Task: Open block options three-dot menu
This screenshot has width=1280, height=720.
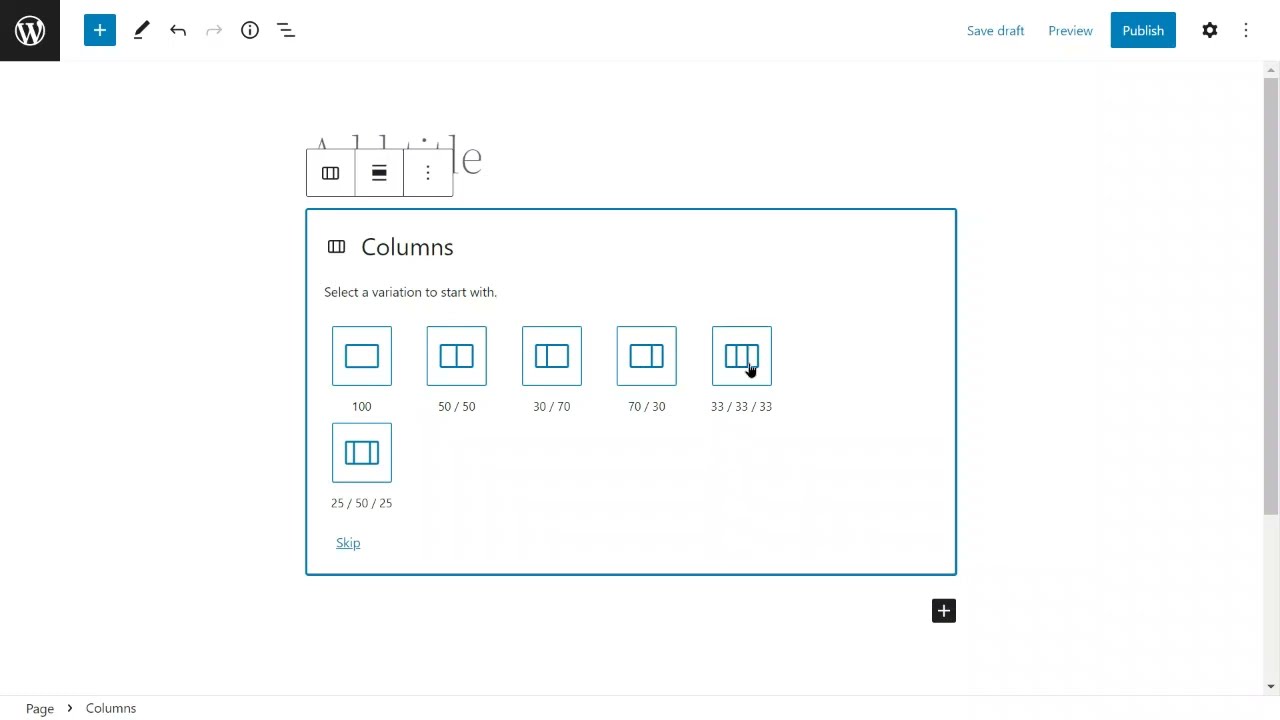Action: tap(428, 173)
